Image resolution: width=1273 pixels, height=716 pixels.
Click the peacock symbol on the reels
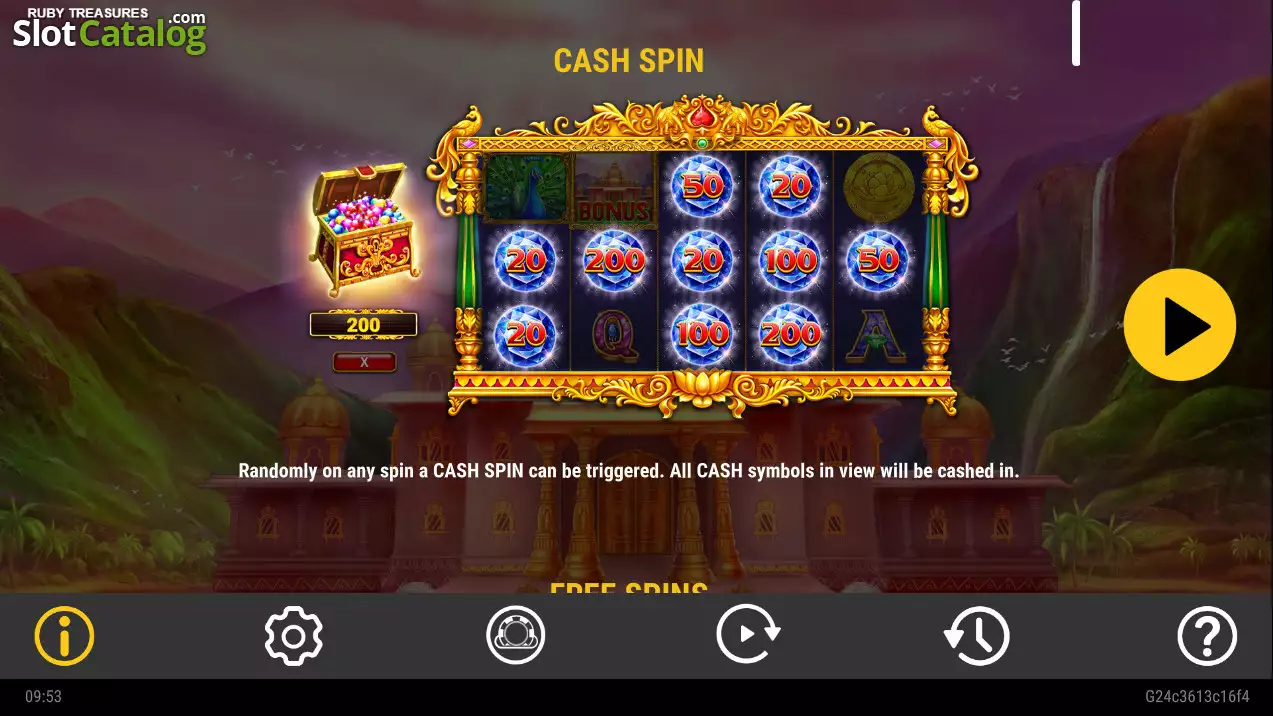[526, 187]
